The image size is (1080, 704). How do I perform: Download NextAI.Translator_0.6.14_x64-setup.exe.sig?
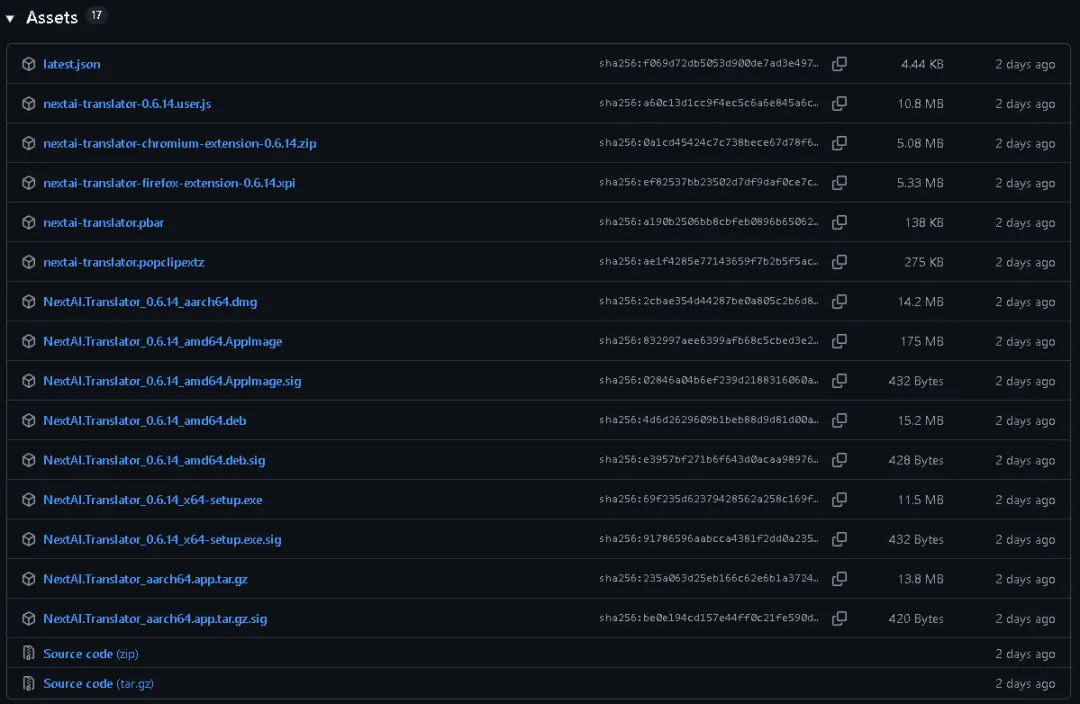(x=163, y=539)
